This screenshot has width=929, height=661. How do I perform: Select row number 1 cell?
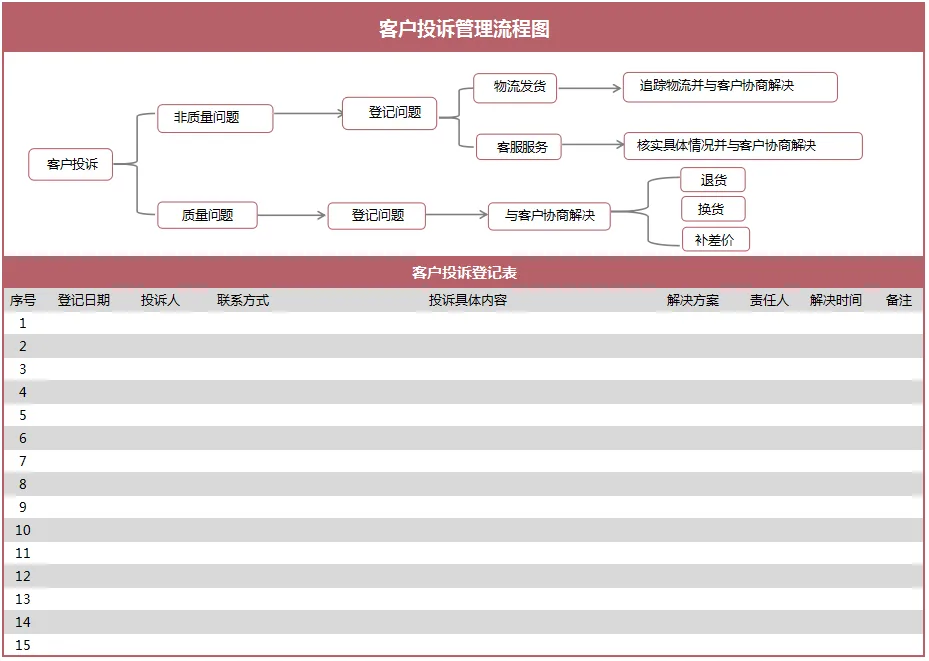pos(23,323)
